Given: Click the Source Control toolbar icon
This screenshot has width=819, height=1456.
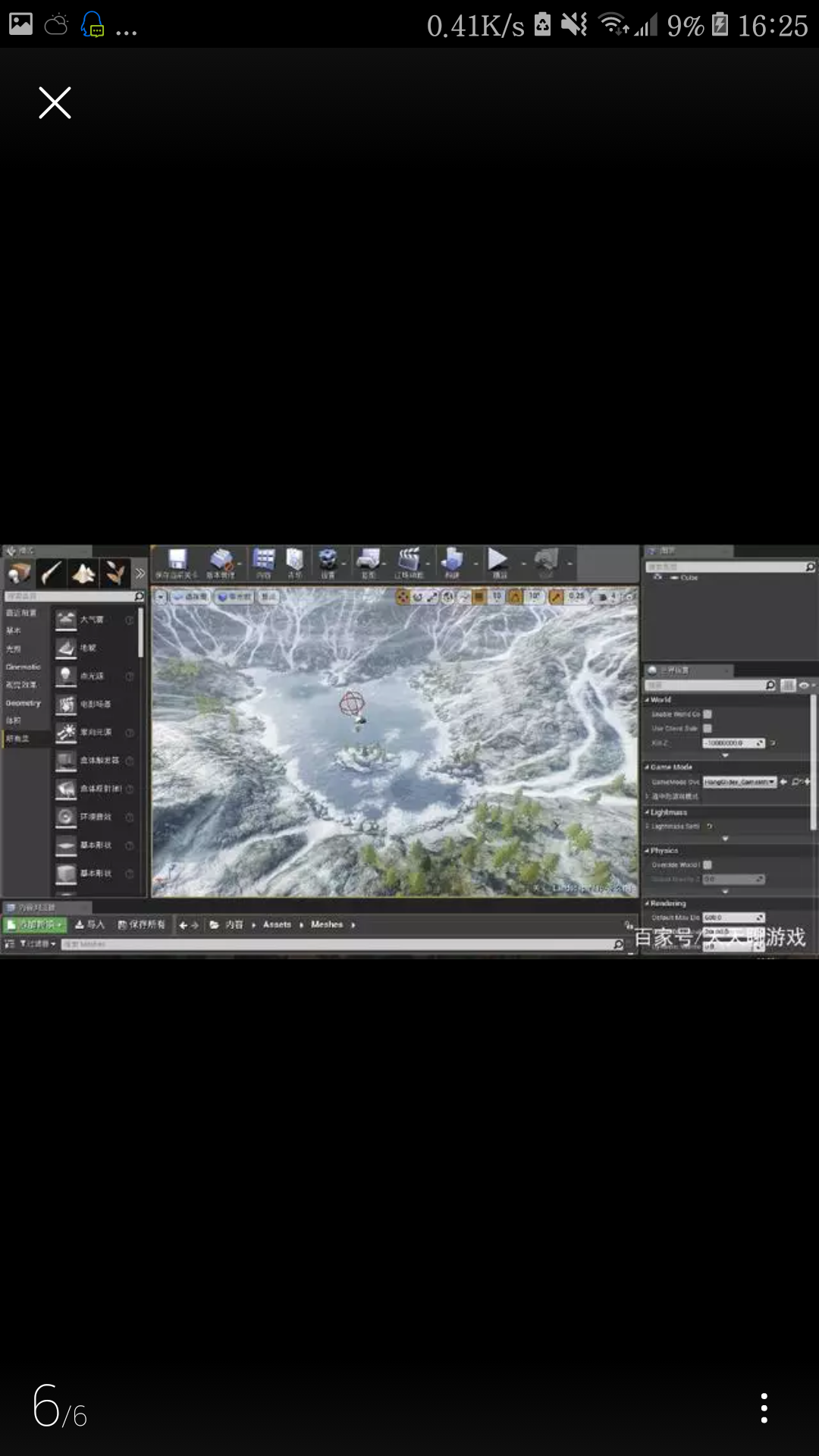Looking at the screenshot, I should click(221, 562).
